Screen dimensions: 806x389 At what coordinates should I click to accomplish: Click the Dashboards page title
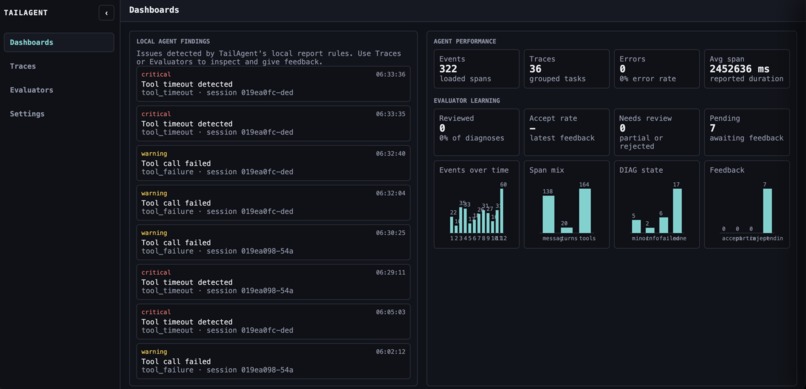pyautogui.click(x=154, y=10)
